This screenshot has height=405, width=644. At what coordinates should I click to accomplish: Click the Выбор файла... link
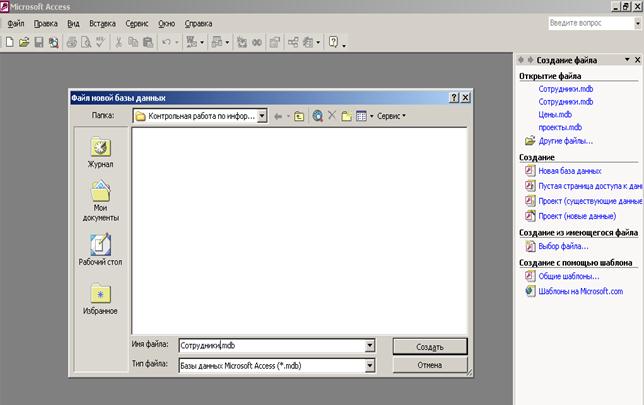pos(563,246)
